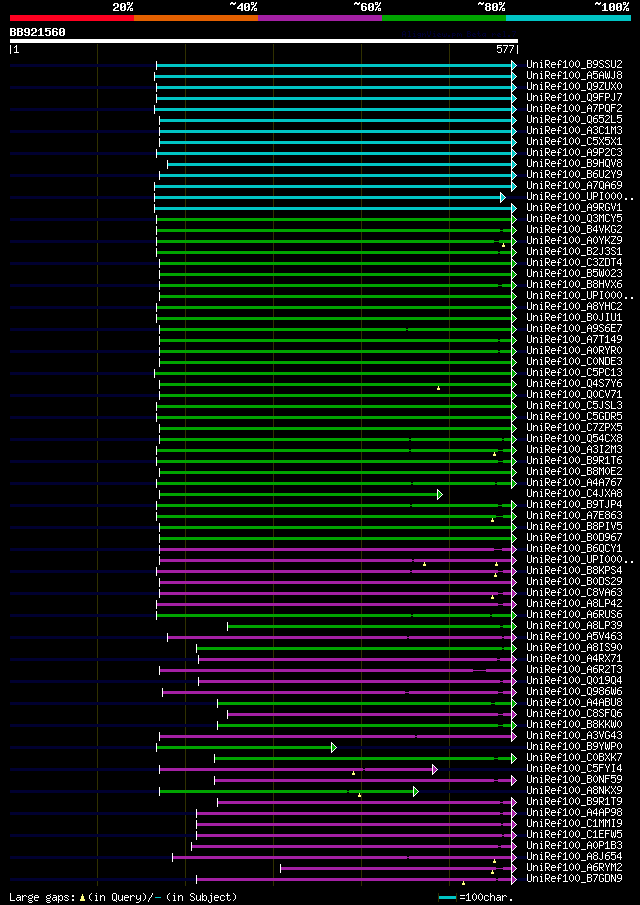
Task: Click the green ~80% identity legend segment
Action: click(x=444, y=18)
